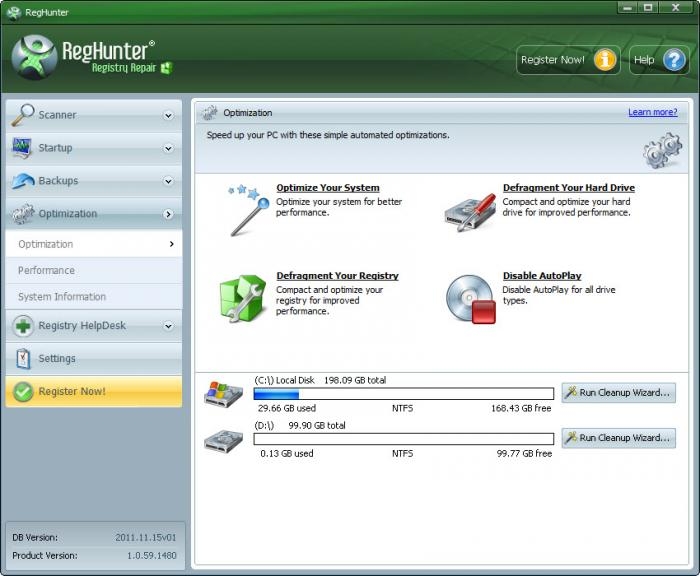Click the green checkmark icon on Register Now
The image size is (700, 576).
23,392
